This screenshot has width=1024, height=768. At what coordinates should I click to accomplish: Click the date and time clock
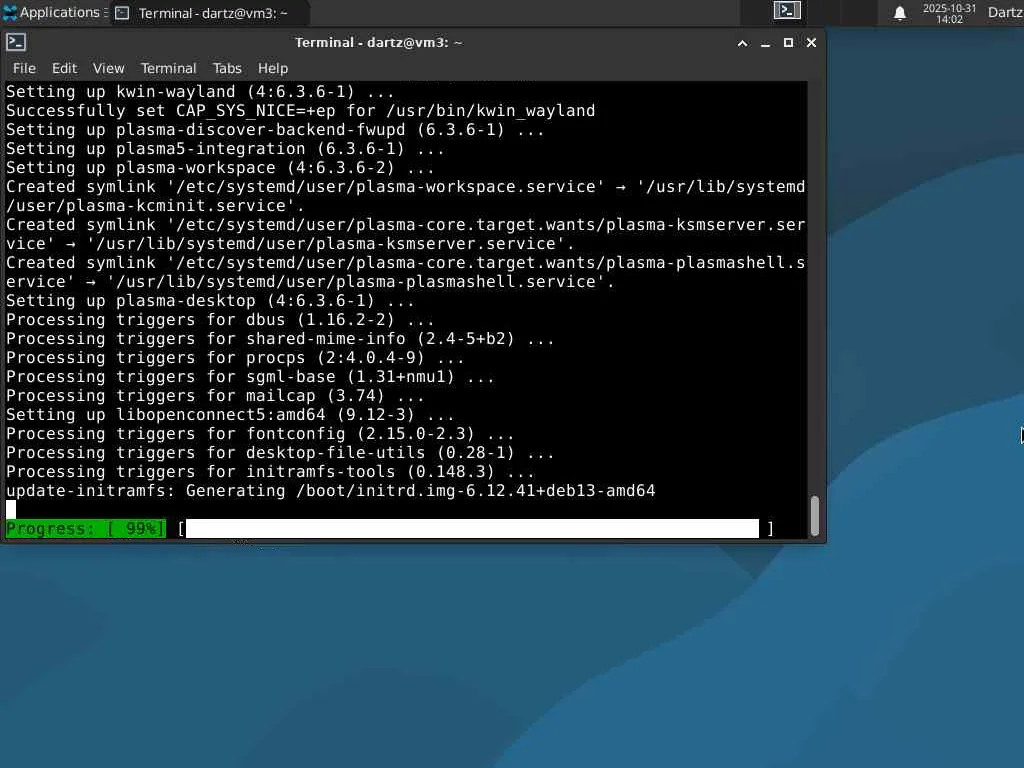click(x=949, y=13)
